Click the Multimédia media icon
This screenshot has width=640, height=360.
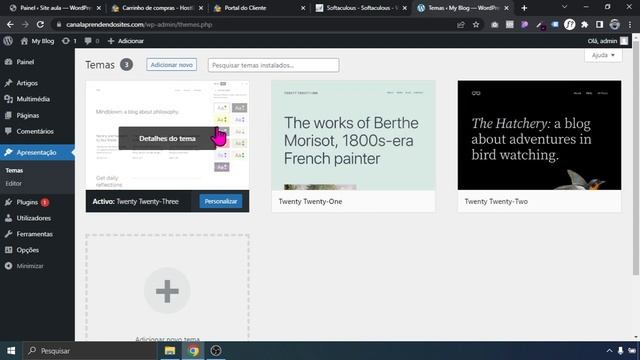click(9, 99)
